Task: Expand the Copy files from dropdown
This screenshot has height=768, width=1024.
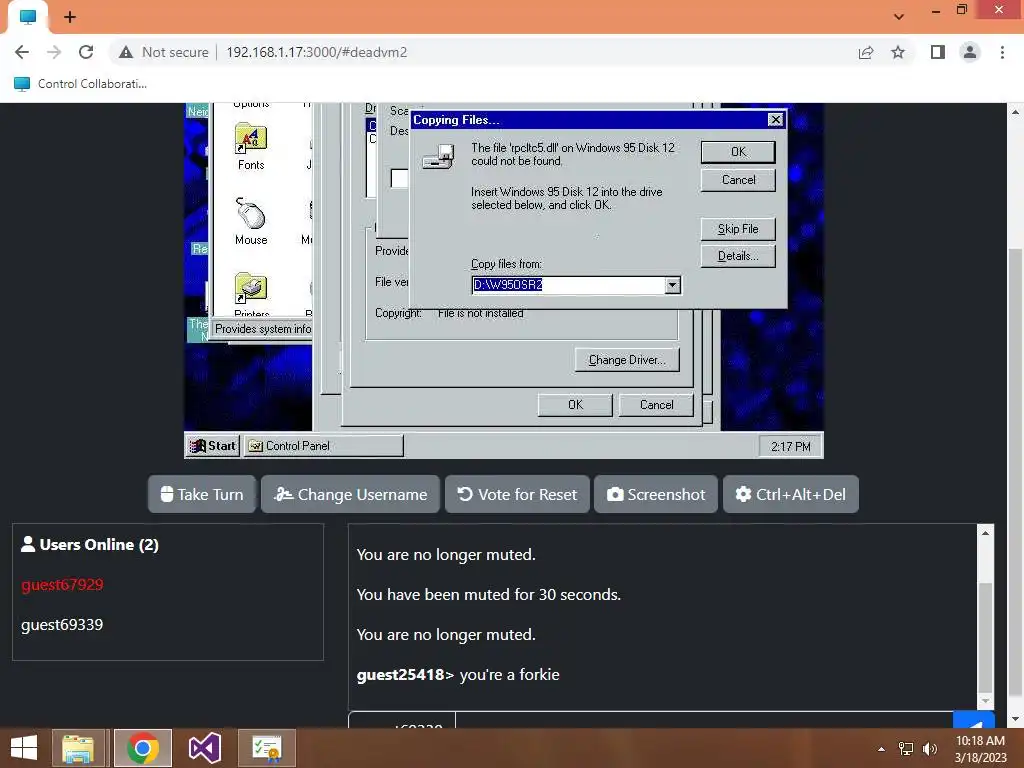Action: coord(672,285)
